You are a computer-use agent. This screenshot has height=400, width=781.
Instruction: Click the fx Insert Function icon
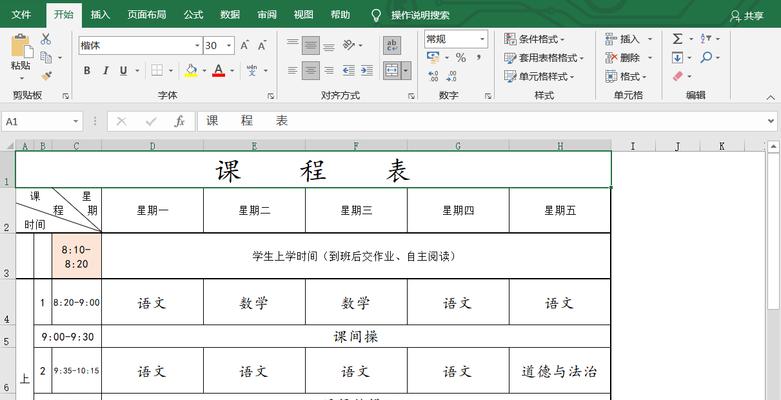[x=179, y=121]
